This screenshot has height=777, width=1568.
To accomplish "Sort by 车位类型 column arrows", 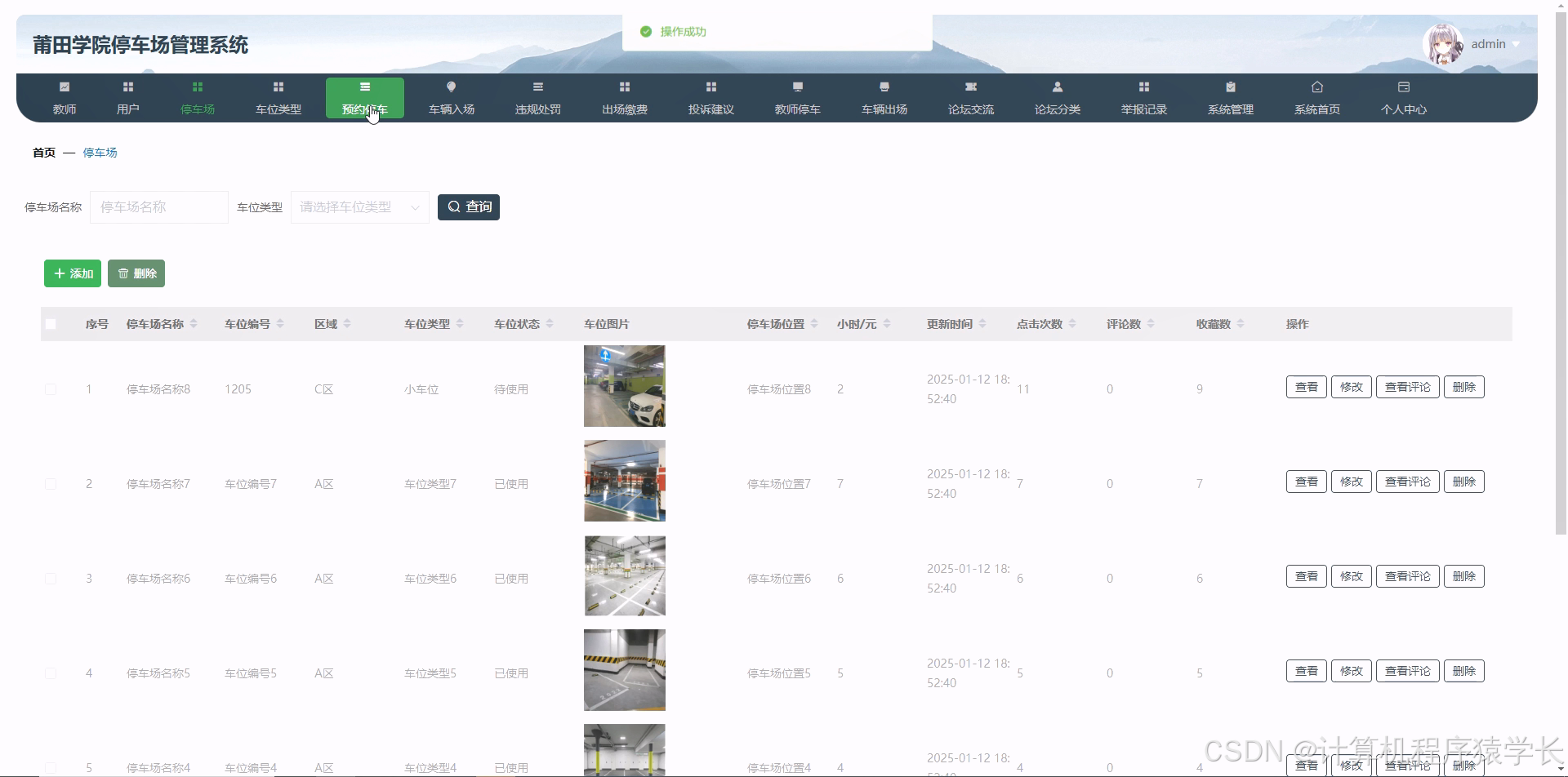I will pyautogui.click(x=460, y=324).
